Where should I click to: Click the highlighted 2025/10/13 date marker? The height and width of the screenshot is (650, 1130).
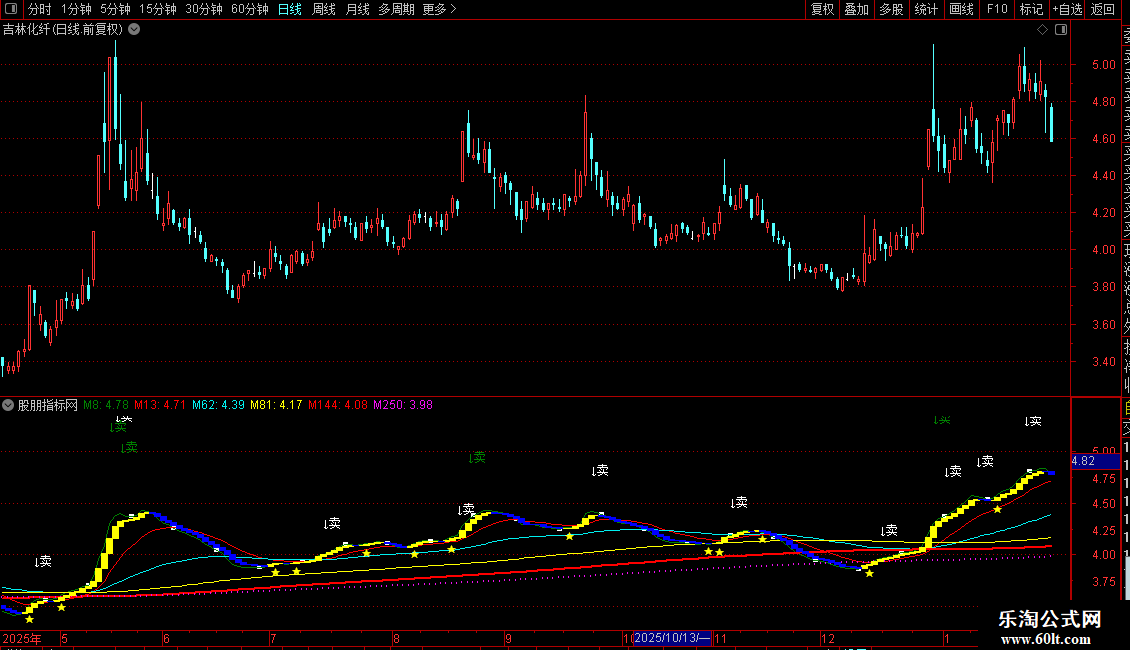coord(672,638)
